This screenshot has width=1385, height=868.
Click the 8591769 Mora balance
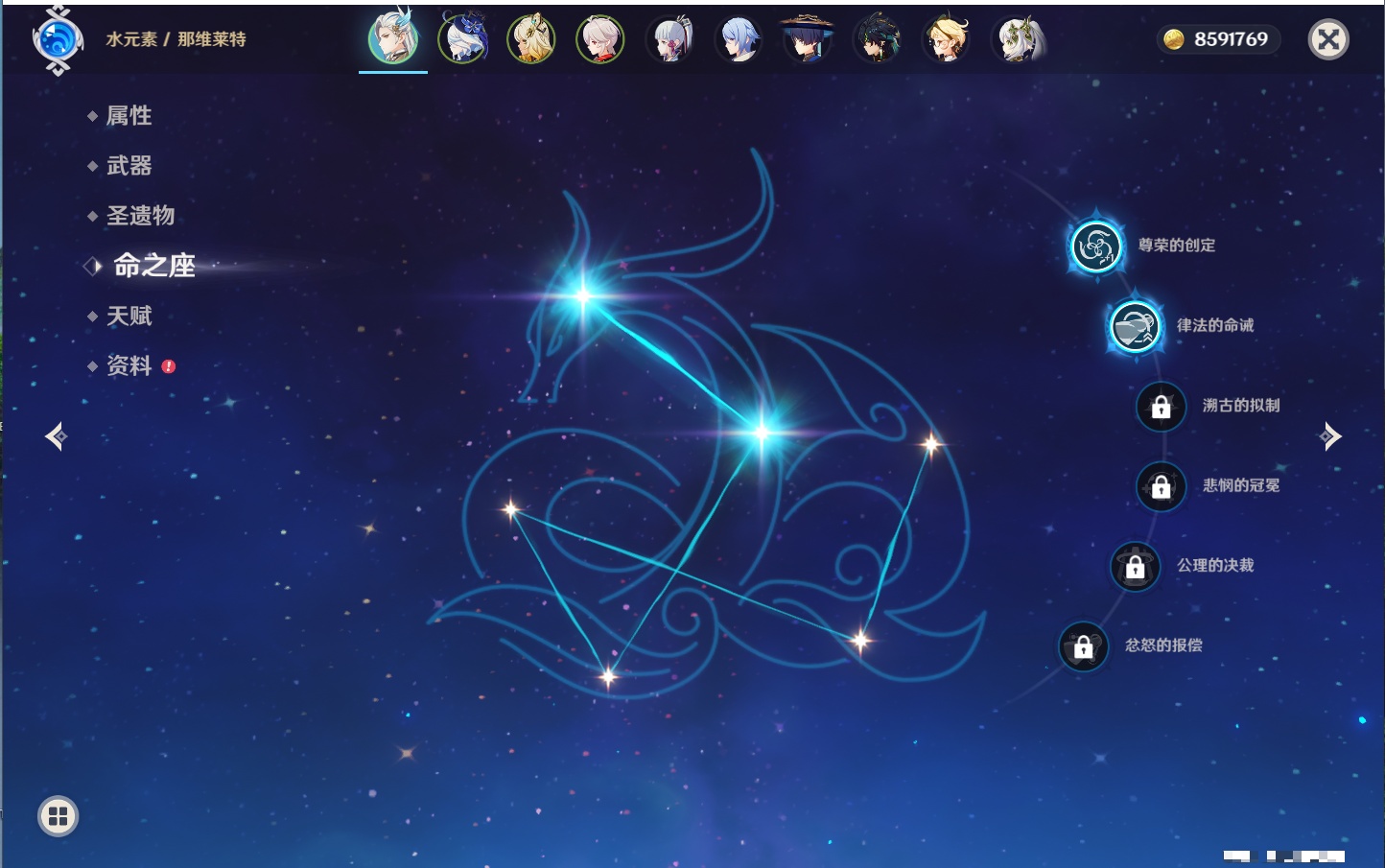tap(1231, 39)
